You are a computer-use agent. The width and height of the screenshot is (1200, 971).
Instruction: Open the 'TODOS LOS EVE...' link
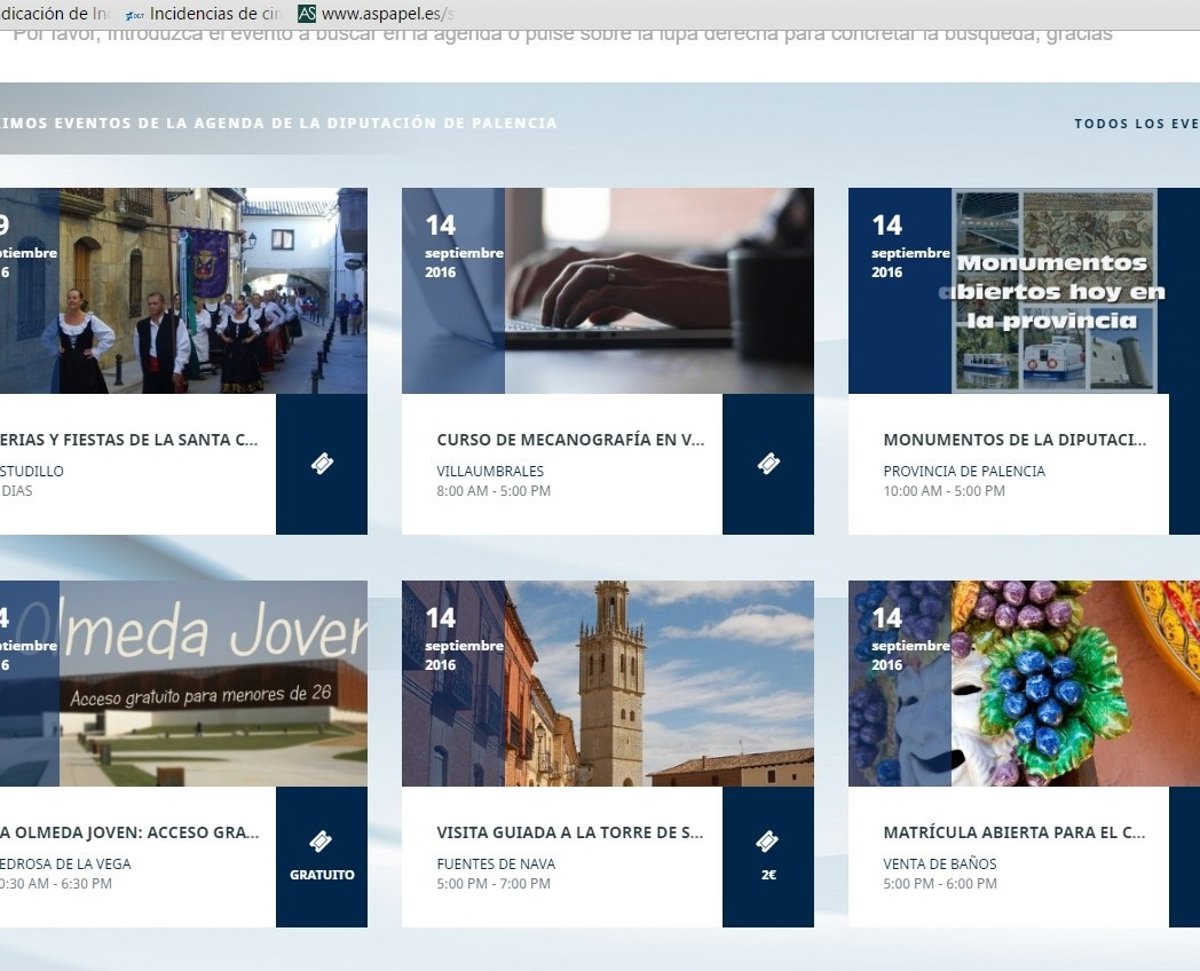[1136, 124]
